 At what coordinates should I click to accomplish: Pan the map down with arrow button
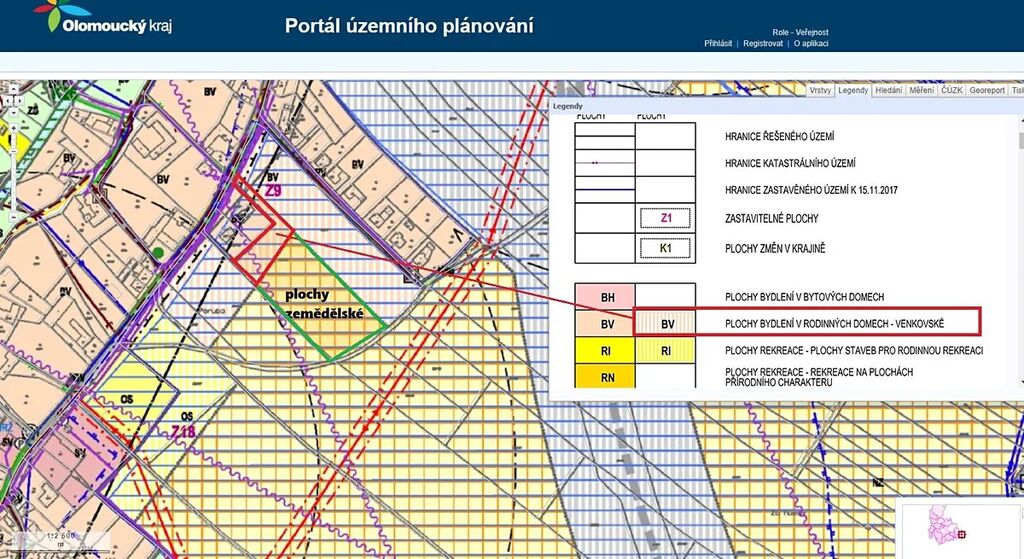coord(13,110)
